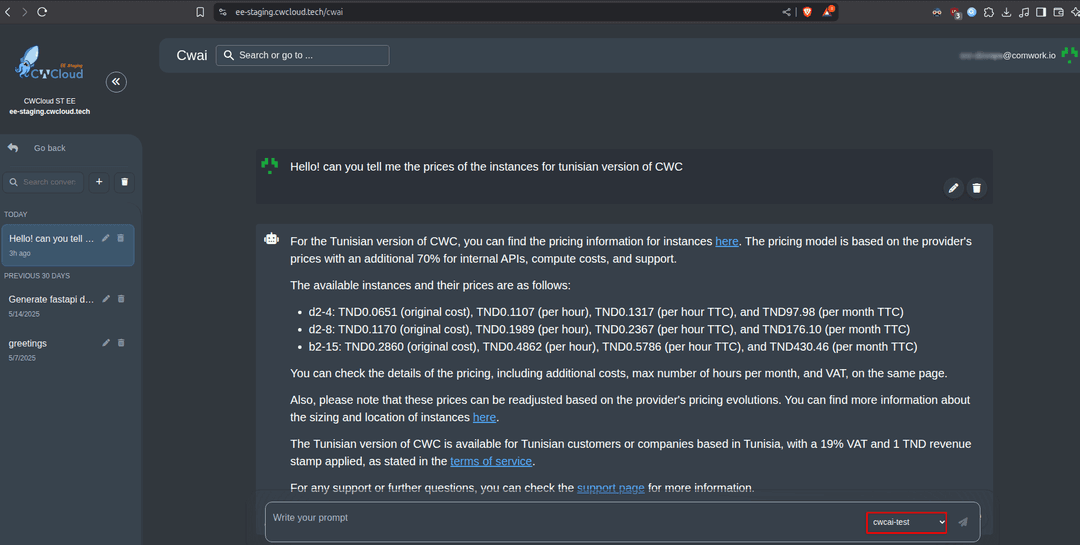Viewport: 1080px width, 545px height.
Task: Open the 'Generate fastapi d...' conversation
Action: pyautogui.click(x=51, y=299)
